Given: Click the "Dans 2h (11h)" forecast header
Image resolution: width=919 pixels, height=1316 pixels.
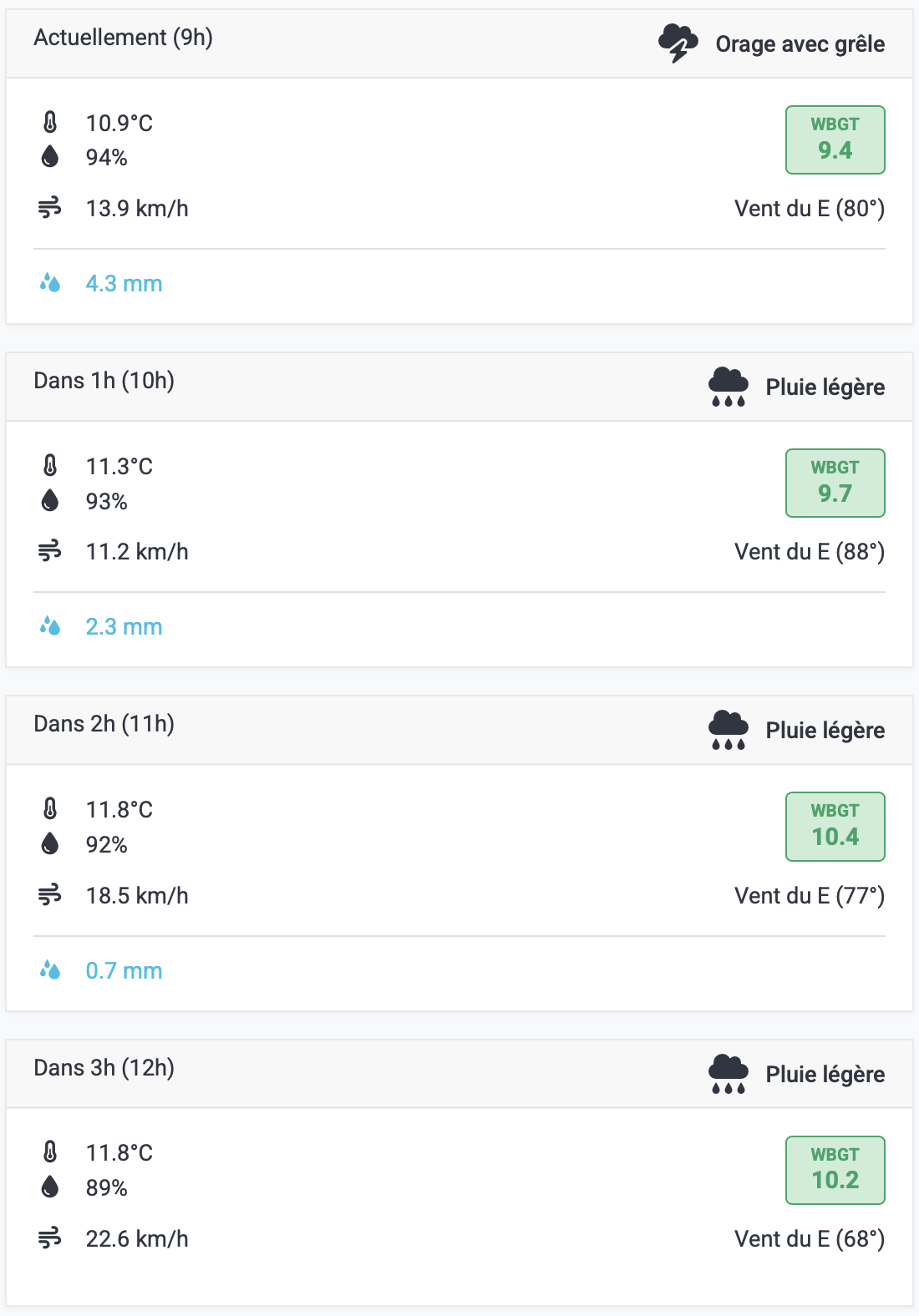Looking at the screenshot, I should pos(104,724).
